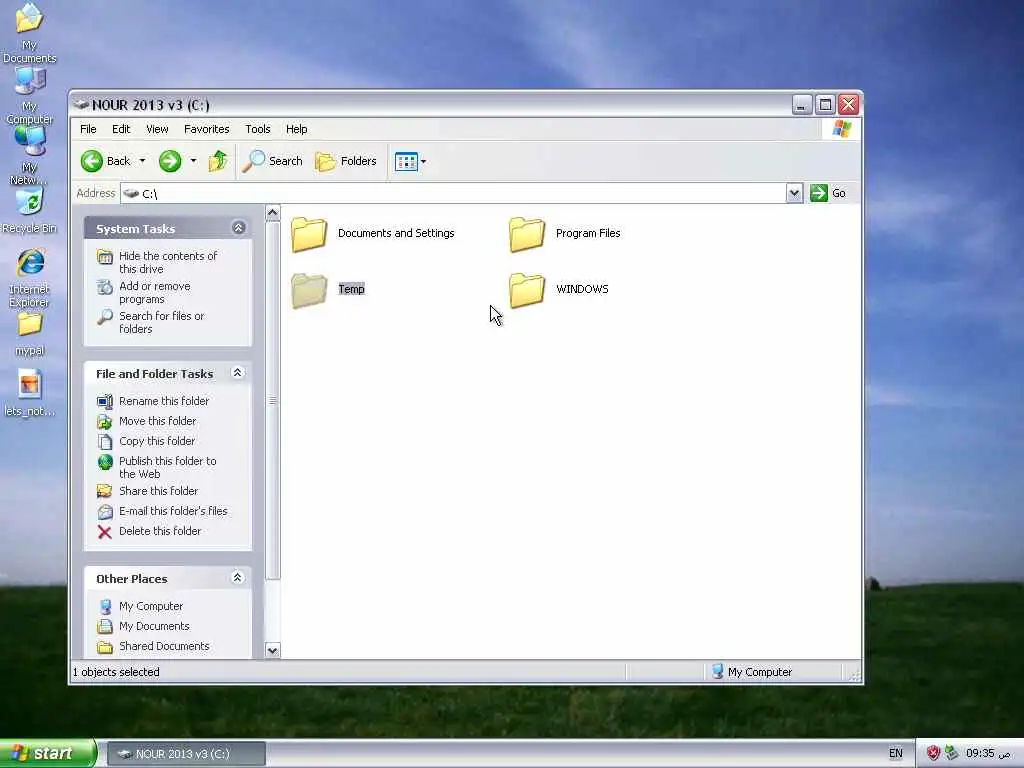Click the Copy this folder icon
This screenshot has height=768, width=1024.
(104, 441)
